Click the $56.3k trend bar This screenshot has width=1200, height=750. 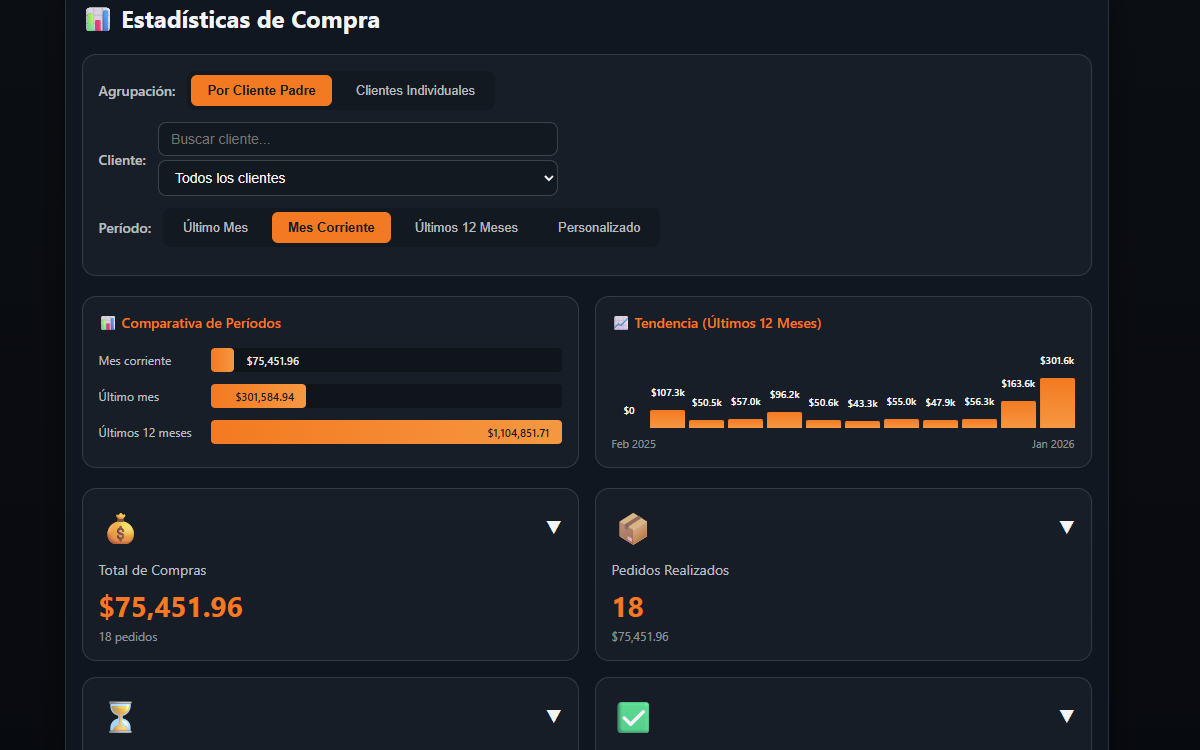979,423
